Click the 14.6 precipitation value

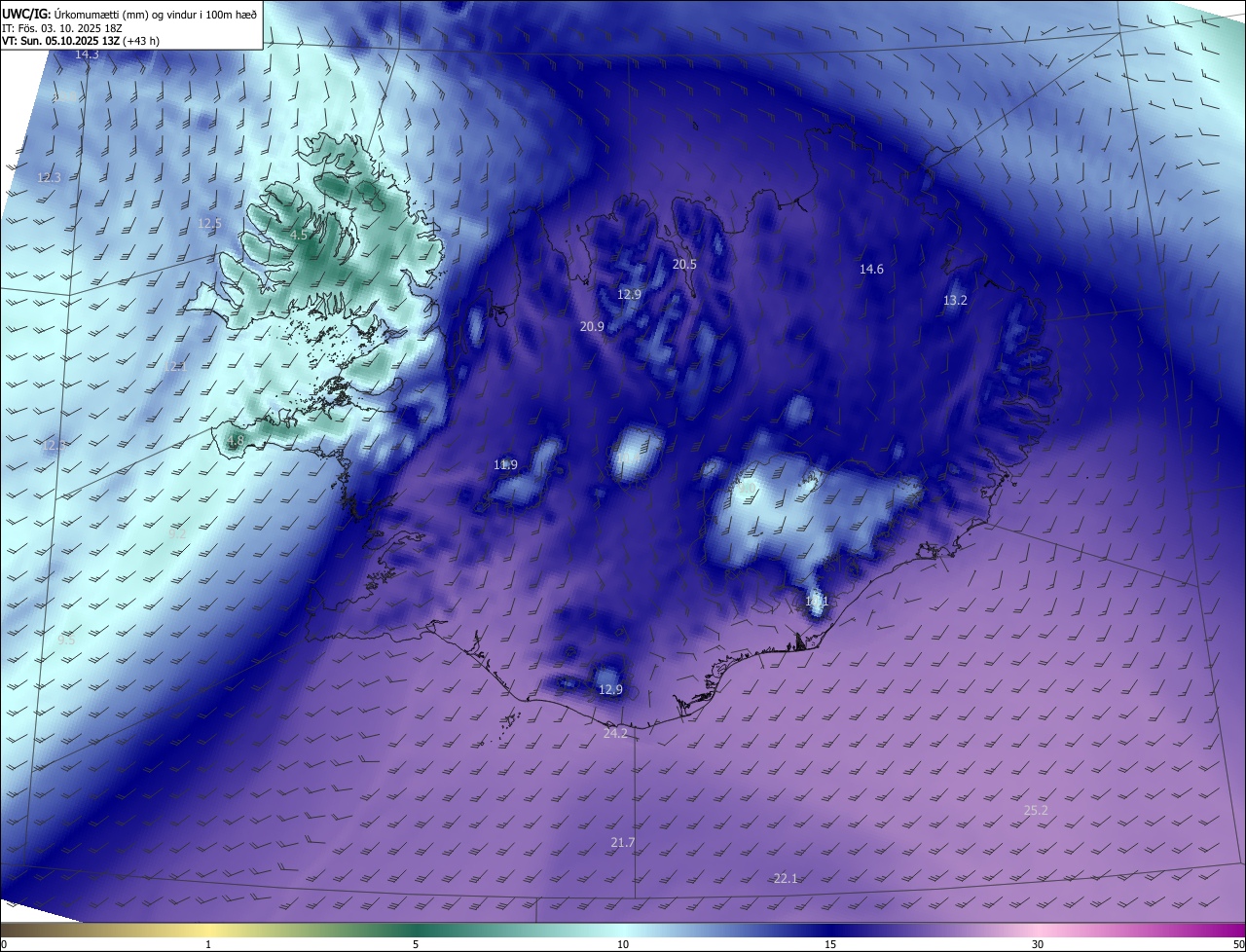(871, 269)
